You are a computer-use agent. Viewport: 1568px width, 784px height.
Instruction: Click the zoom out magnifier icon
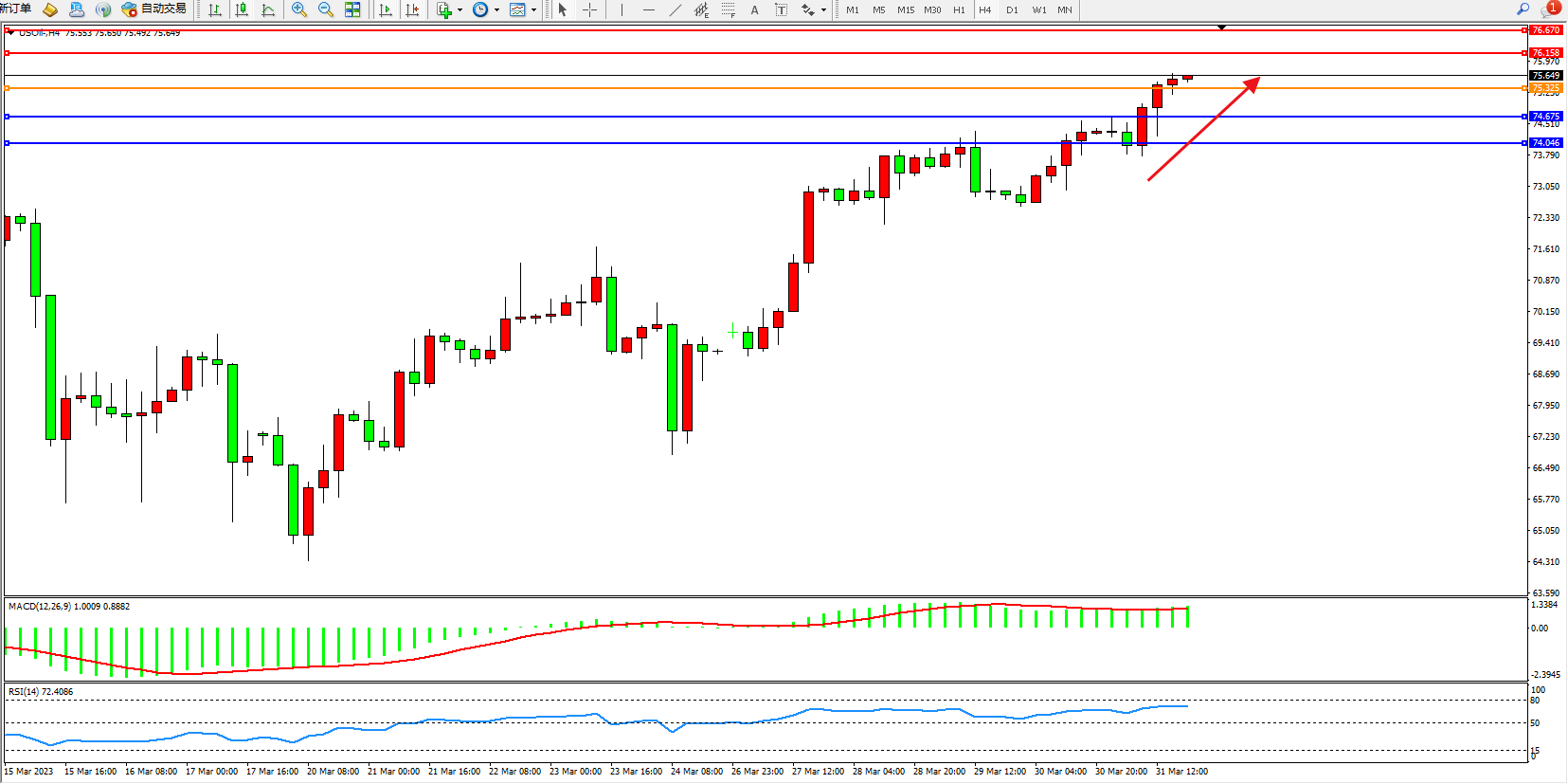(x=326, y=9)
